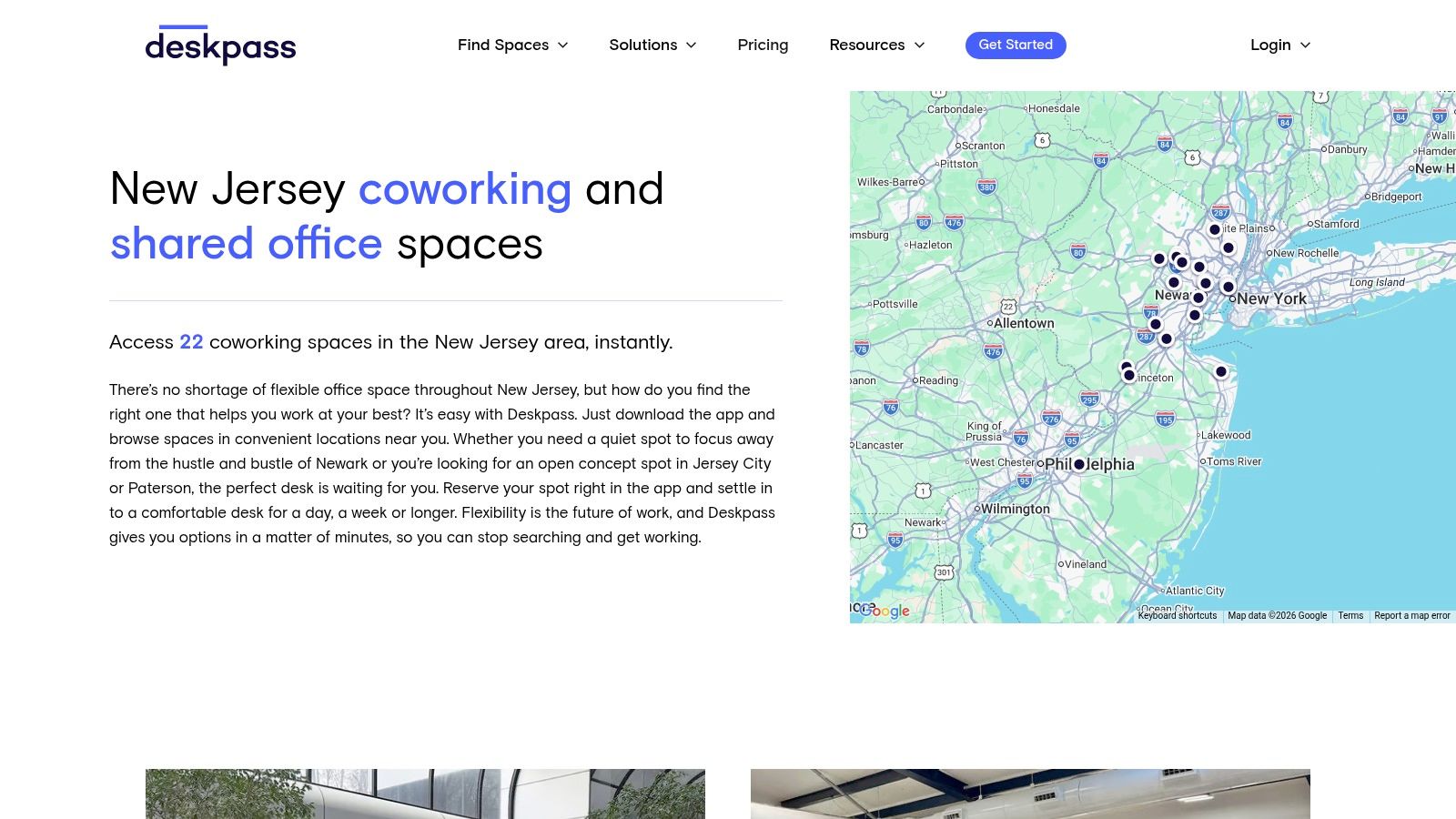Open the coworking photo with ceiling beams

[x=1030, y=794]
